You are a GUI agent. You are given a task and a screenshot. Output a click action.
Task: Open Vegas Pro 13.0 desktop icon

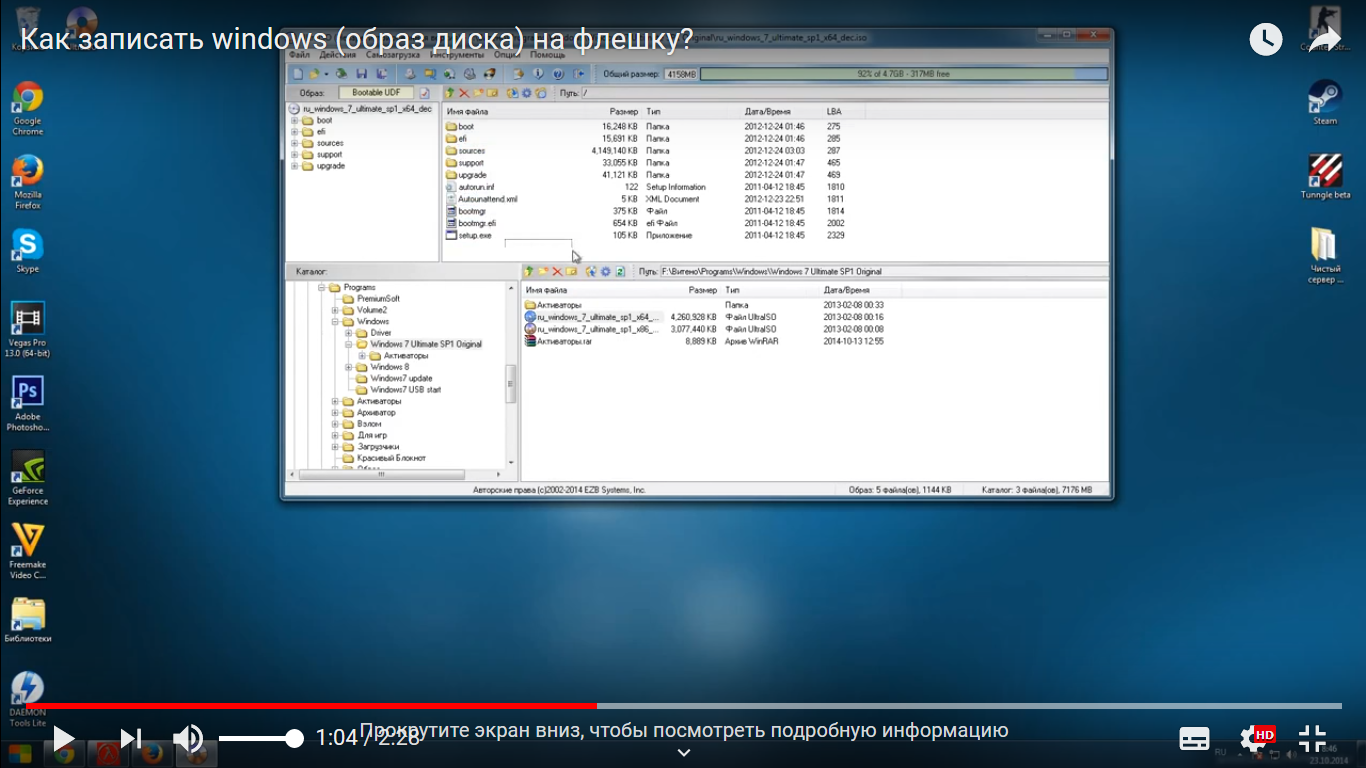(28, 330)
